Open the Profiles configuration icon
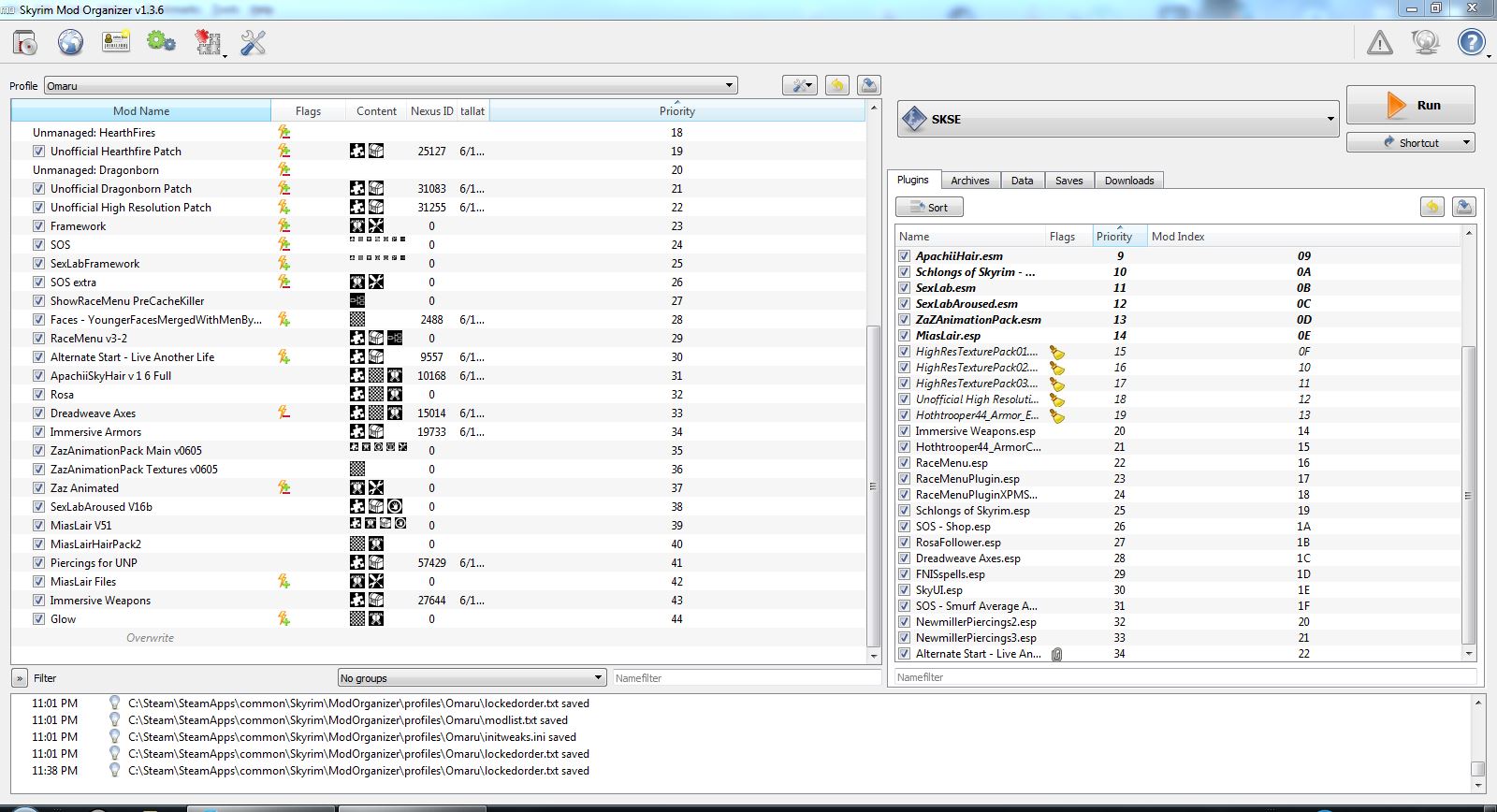This screenshot has height=812, width=1497. click(x=116, y=42)
